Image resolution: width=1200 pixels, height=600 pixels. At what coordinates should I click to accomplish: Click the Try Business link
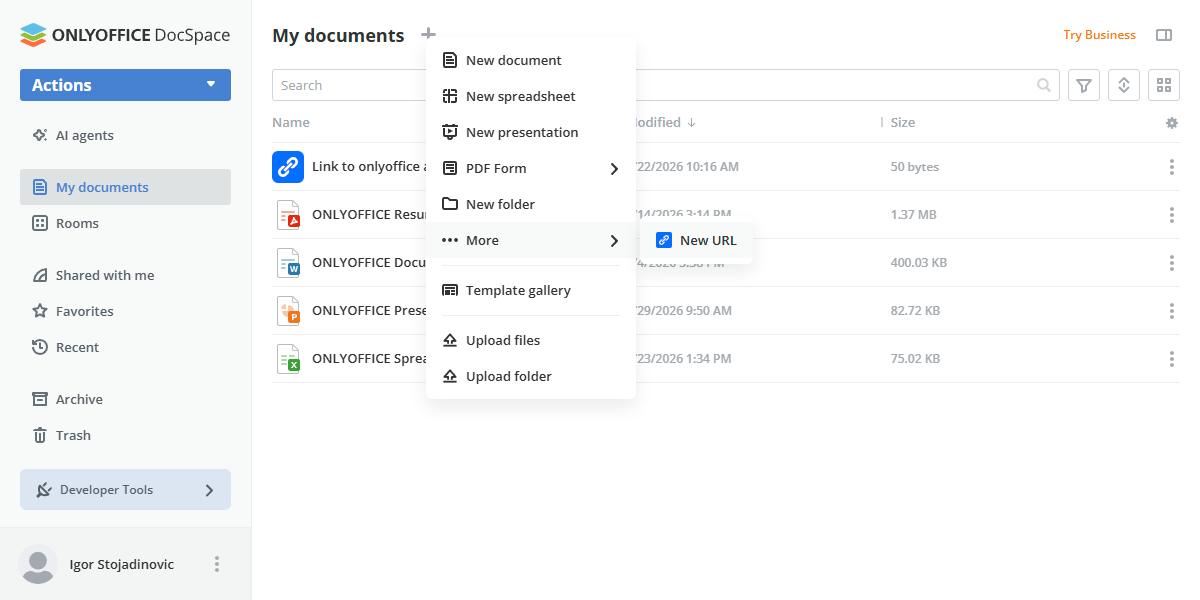pos(1099,35)
